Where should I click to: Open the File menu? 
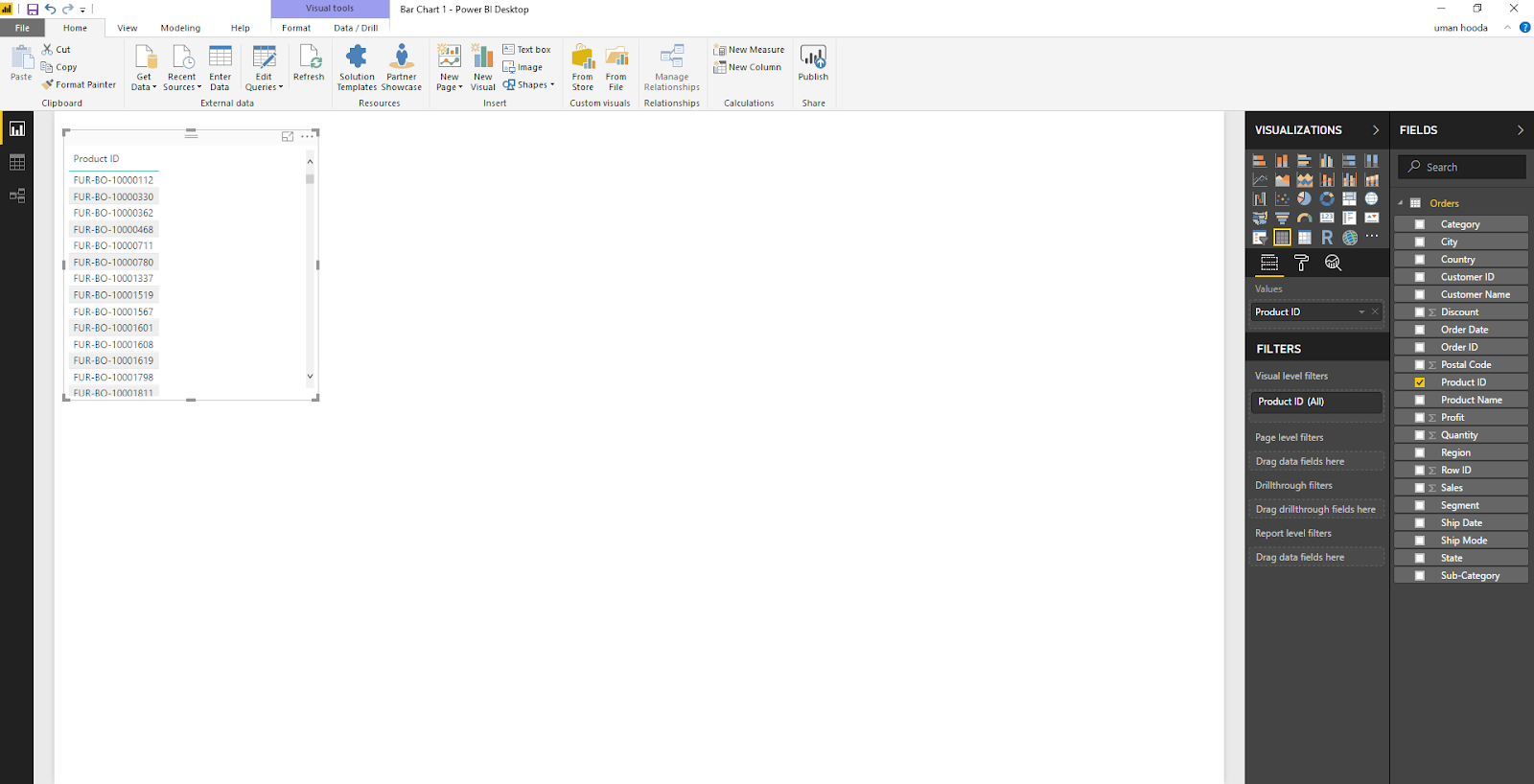pyautogui.click(x=22, y=28)
